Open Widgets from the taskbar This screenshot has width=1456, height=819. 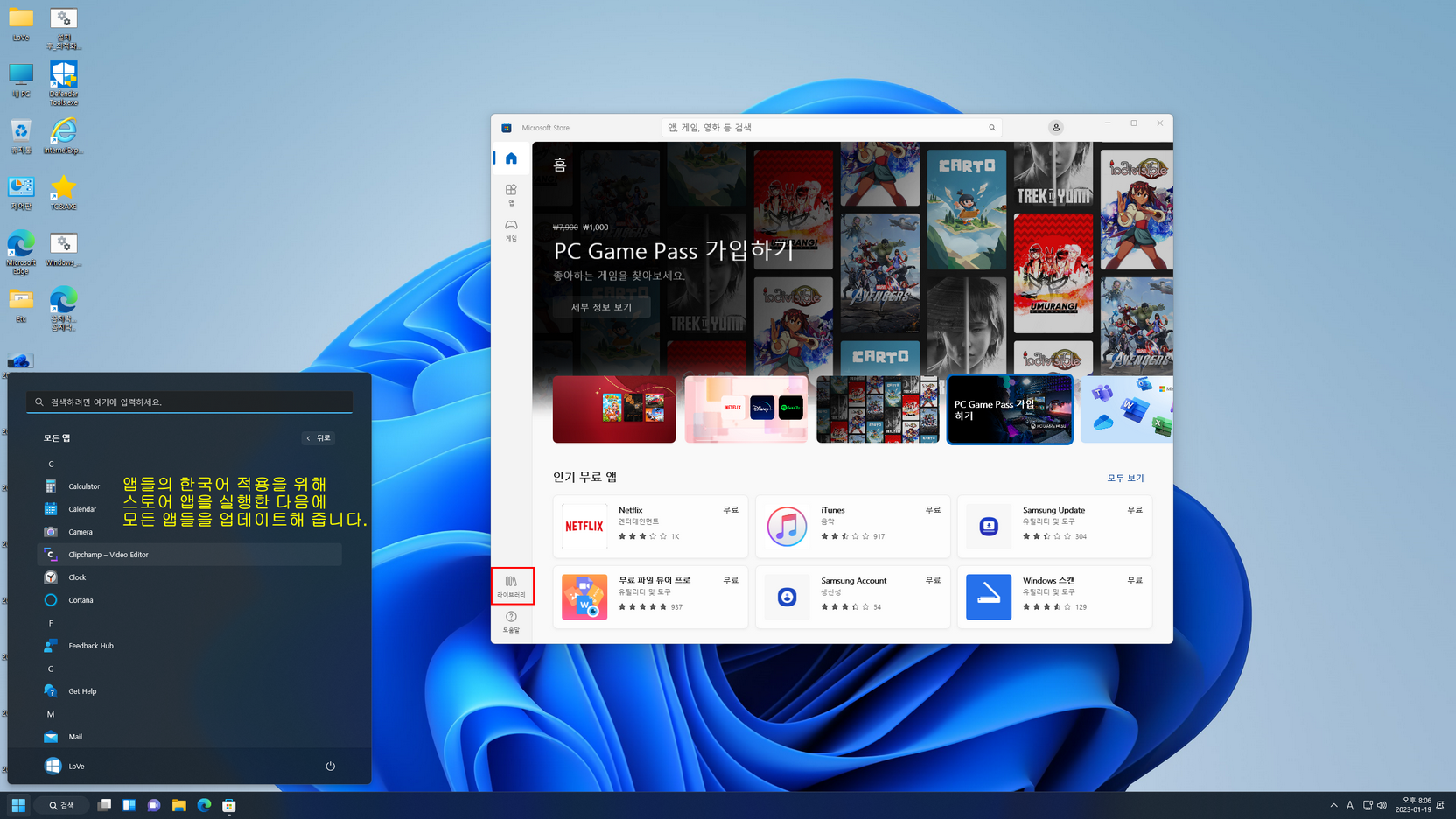click(129, 805)
